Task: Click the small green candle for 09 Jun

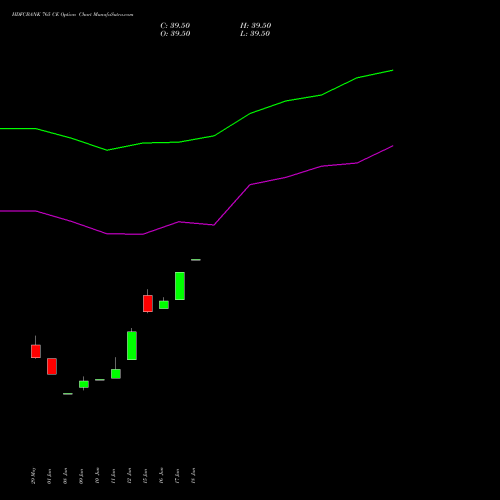Action: pyautogui.click(x=84, y=384)
